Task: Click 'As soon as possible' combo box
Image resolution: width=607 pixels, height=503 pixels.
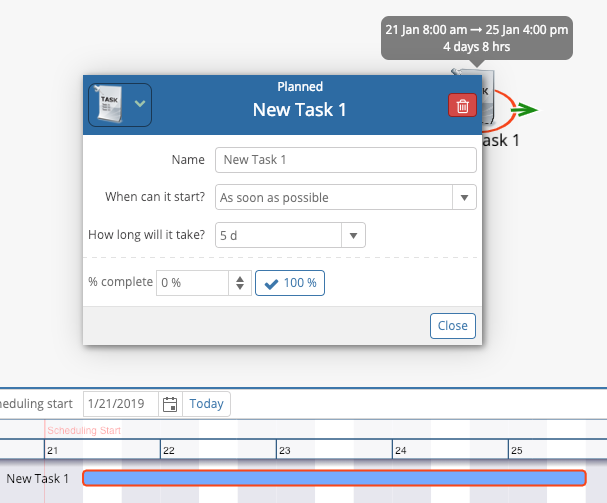Action: tap(334, 197)
